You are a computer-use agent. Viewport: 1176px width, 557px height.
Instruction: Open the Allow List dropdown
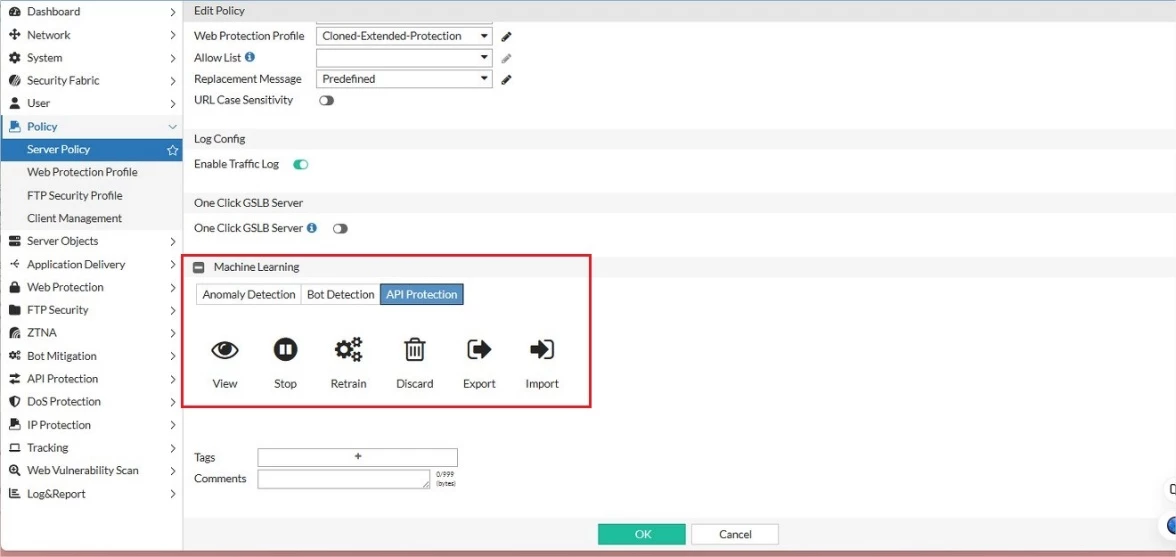404,58
